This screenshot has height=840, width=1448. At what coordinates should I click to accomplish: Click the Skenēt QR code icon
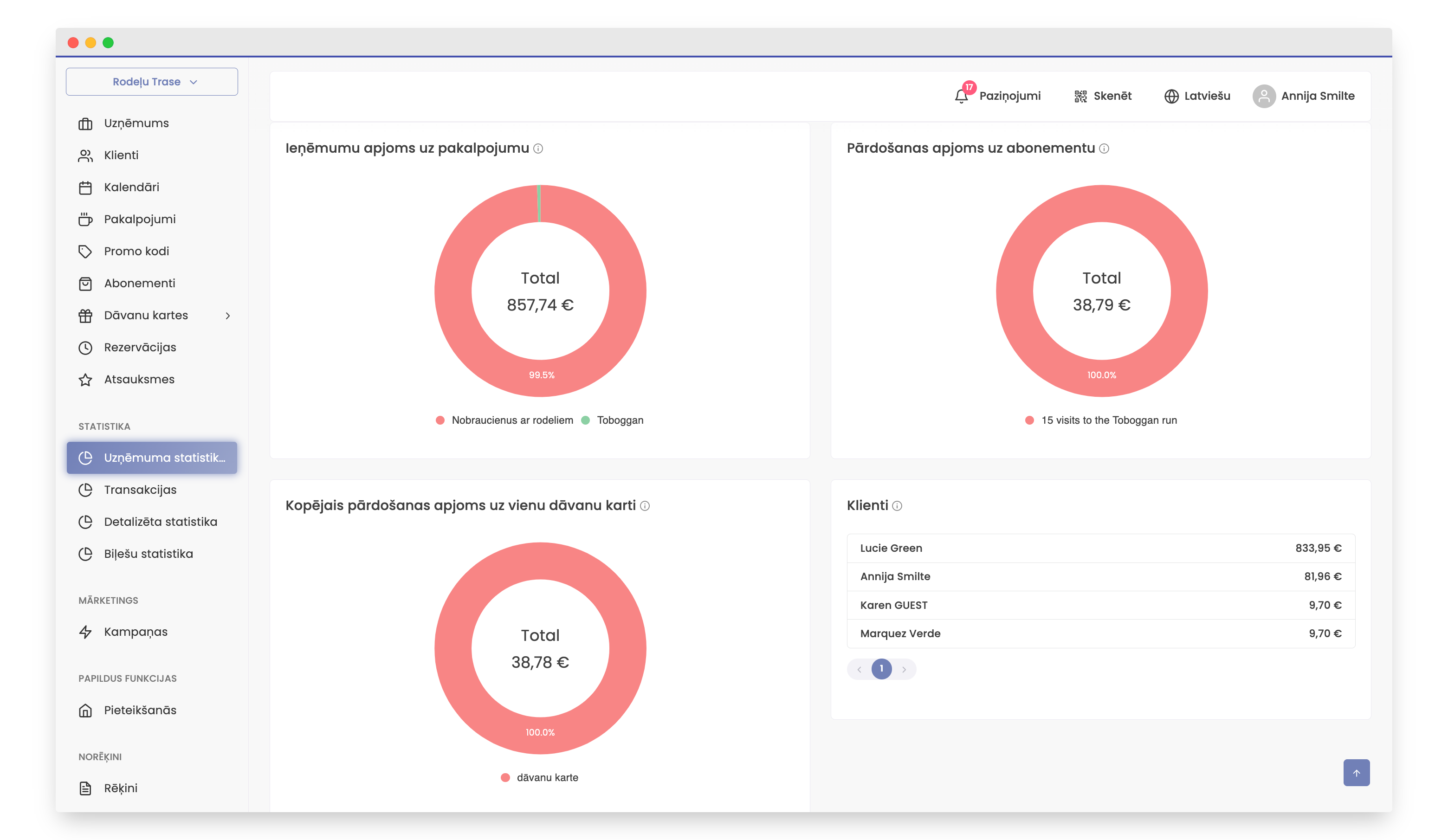[x=1080, y=96]
